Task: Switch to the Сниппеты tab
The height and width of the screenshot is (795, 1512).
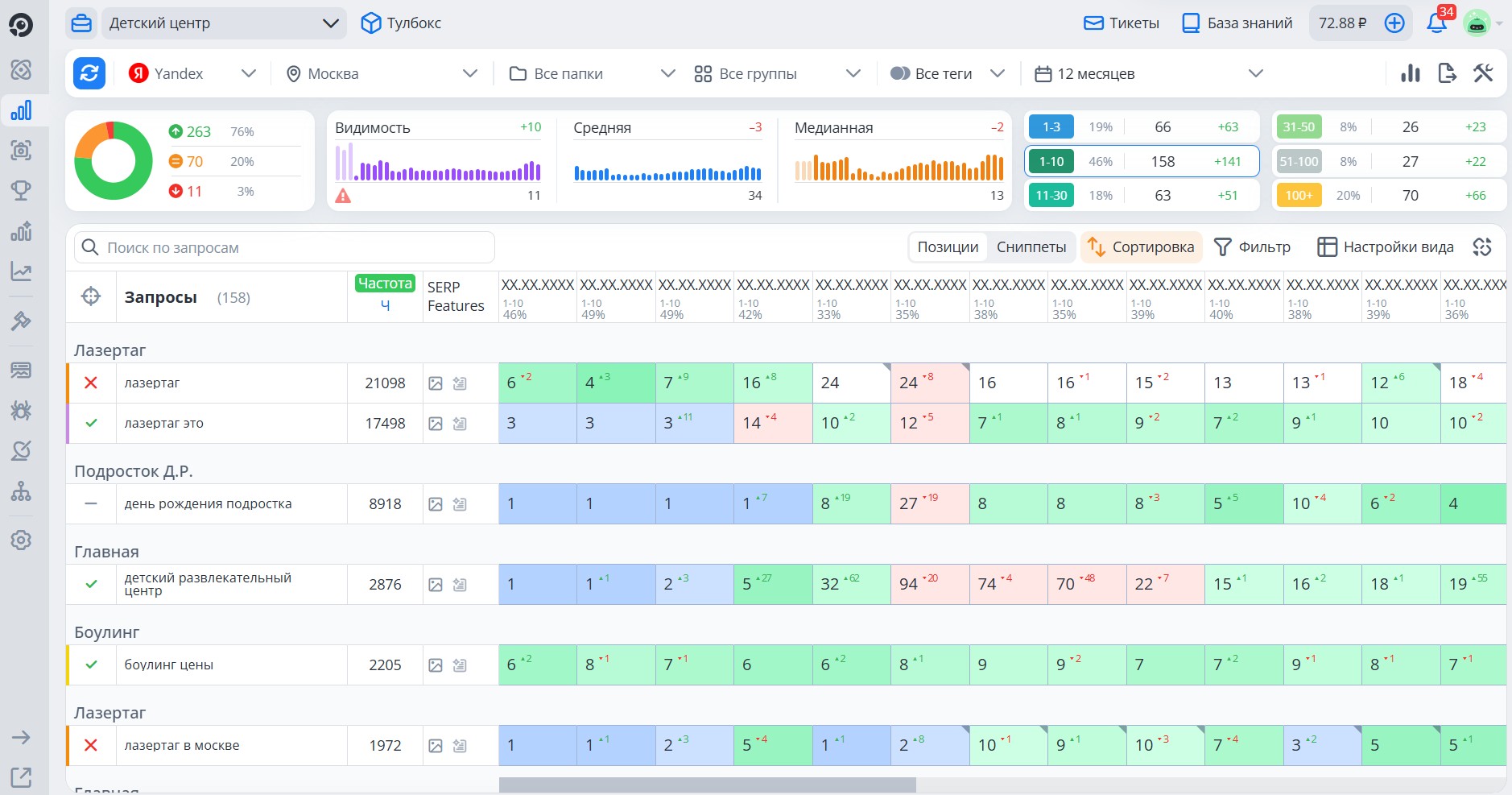Action: (x=1031, y=247)
